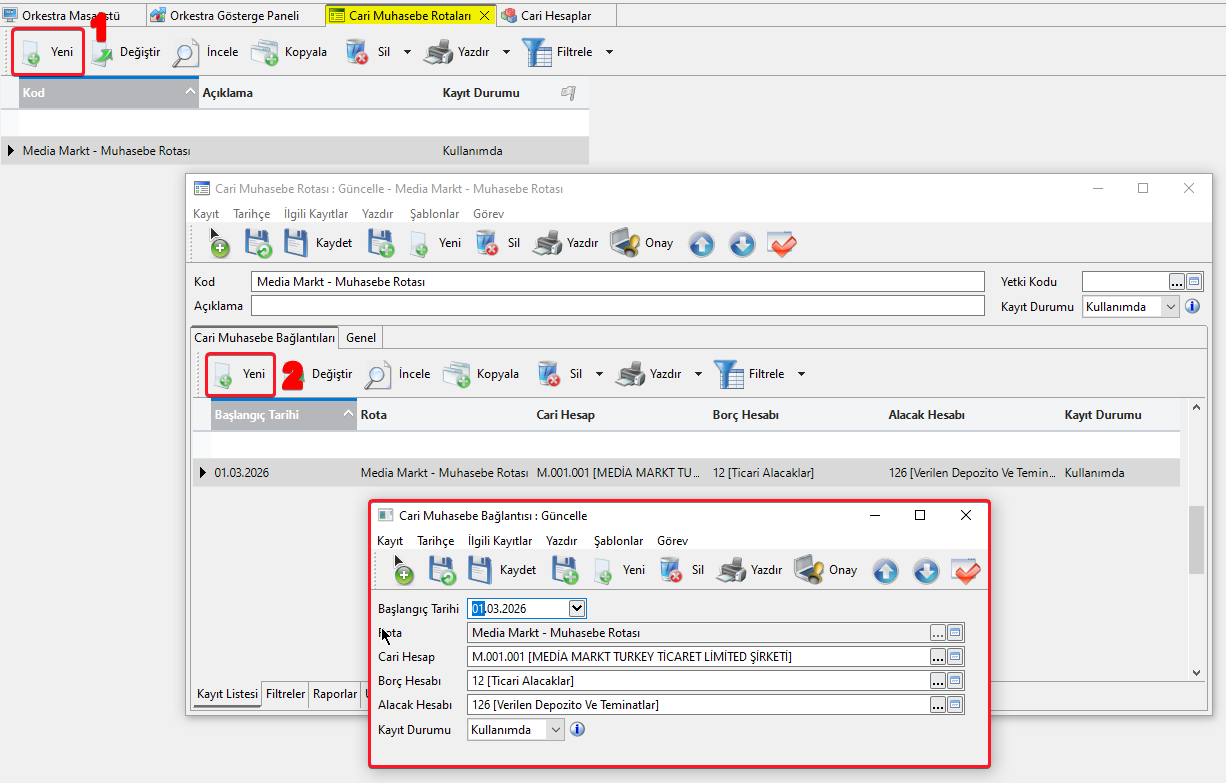Click blue down arrow in Cari Muhasebe Bağlantısı dialog
1226x783 pixels.
pyautogui.click(x=926, y=570)
